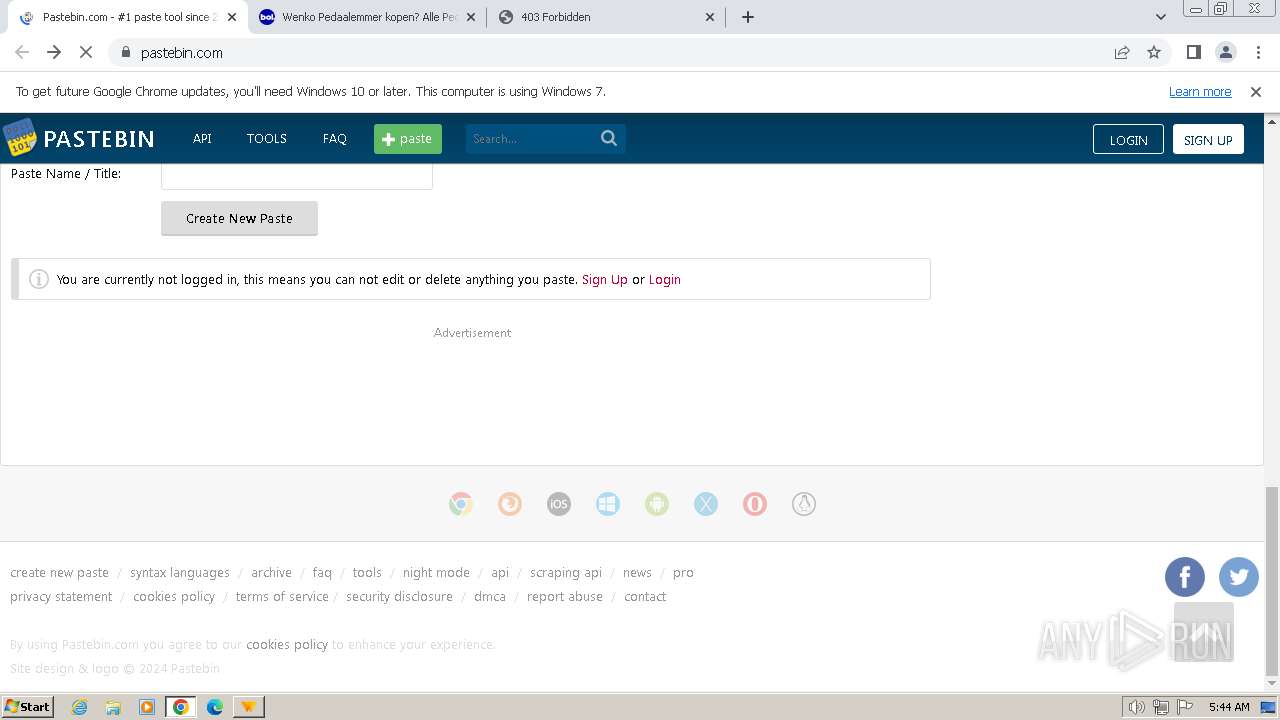Screen dimensions: 1280x720
Task: Open the iOS app icon in footer
Action: [559, 504]
